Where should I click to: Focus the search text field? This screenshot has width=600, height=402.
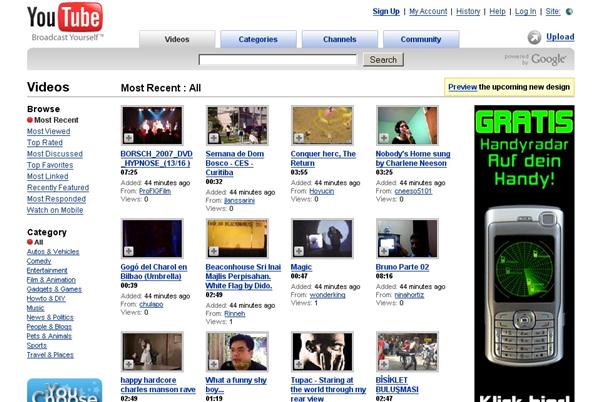[x=277, y=60]
